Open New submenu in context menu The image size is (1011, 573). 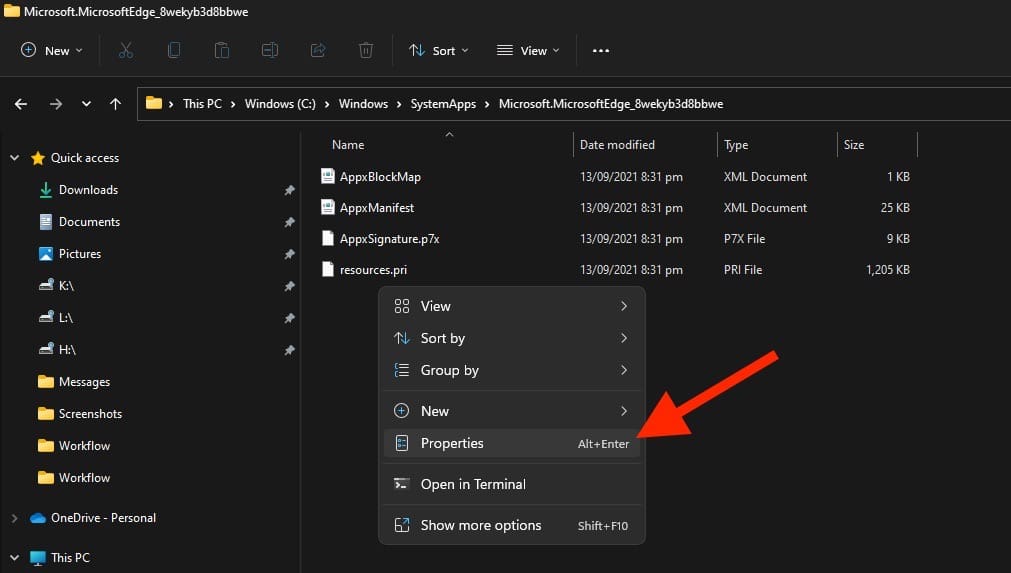click(511, 411)
